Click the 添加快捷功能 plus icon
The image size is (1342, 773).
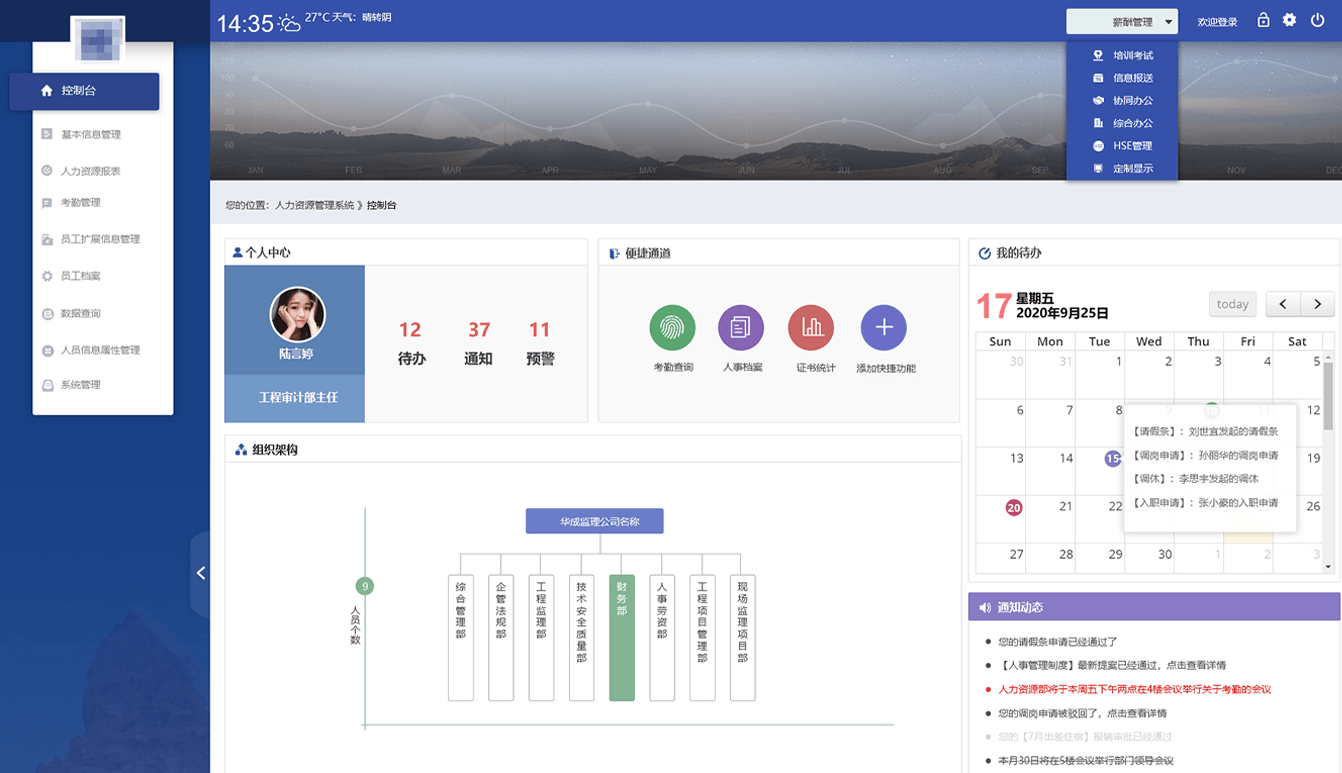[884, 327]
